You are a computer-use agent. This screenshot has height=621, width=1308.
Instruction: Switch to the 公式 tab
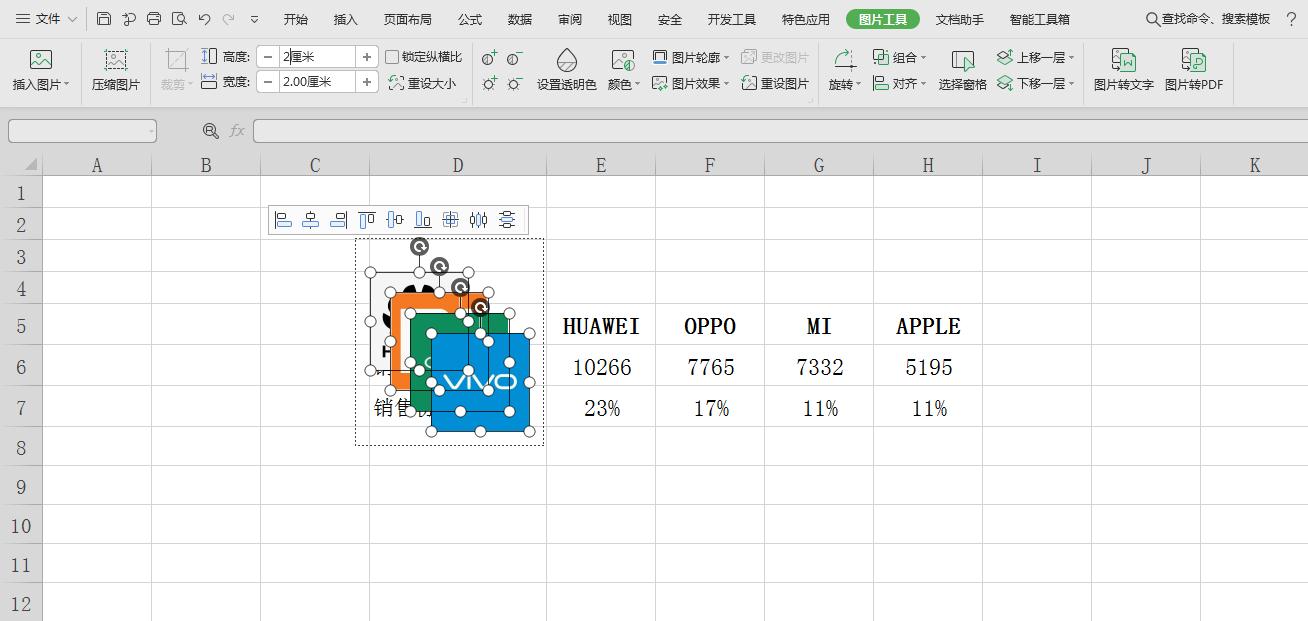[470, 19]
